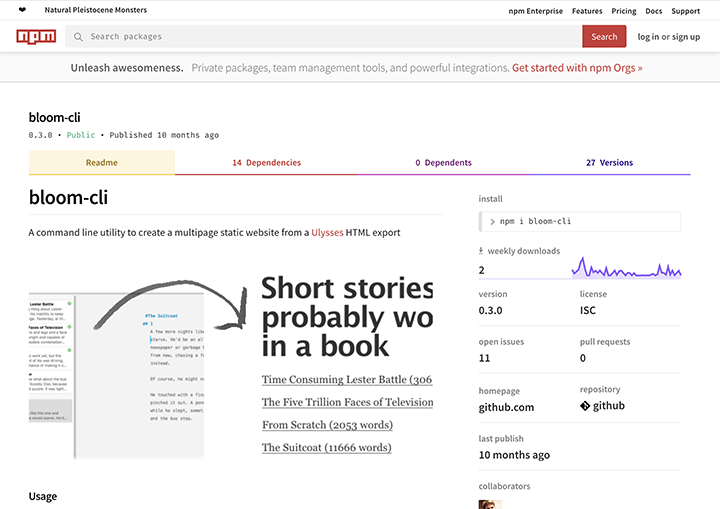Viewport: 720px width, 509px height.
Task: Open the Ulysses link in description
Action: tap(327, 232)
